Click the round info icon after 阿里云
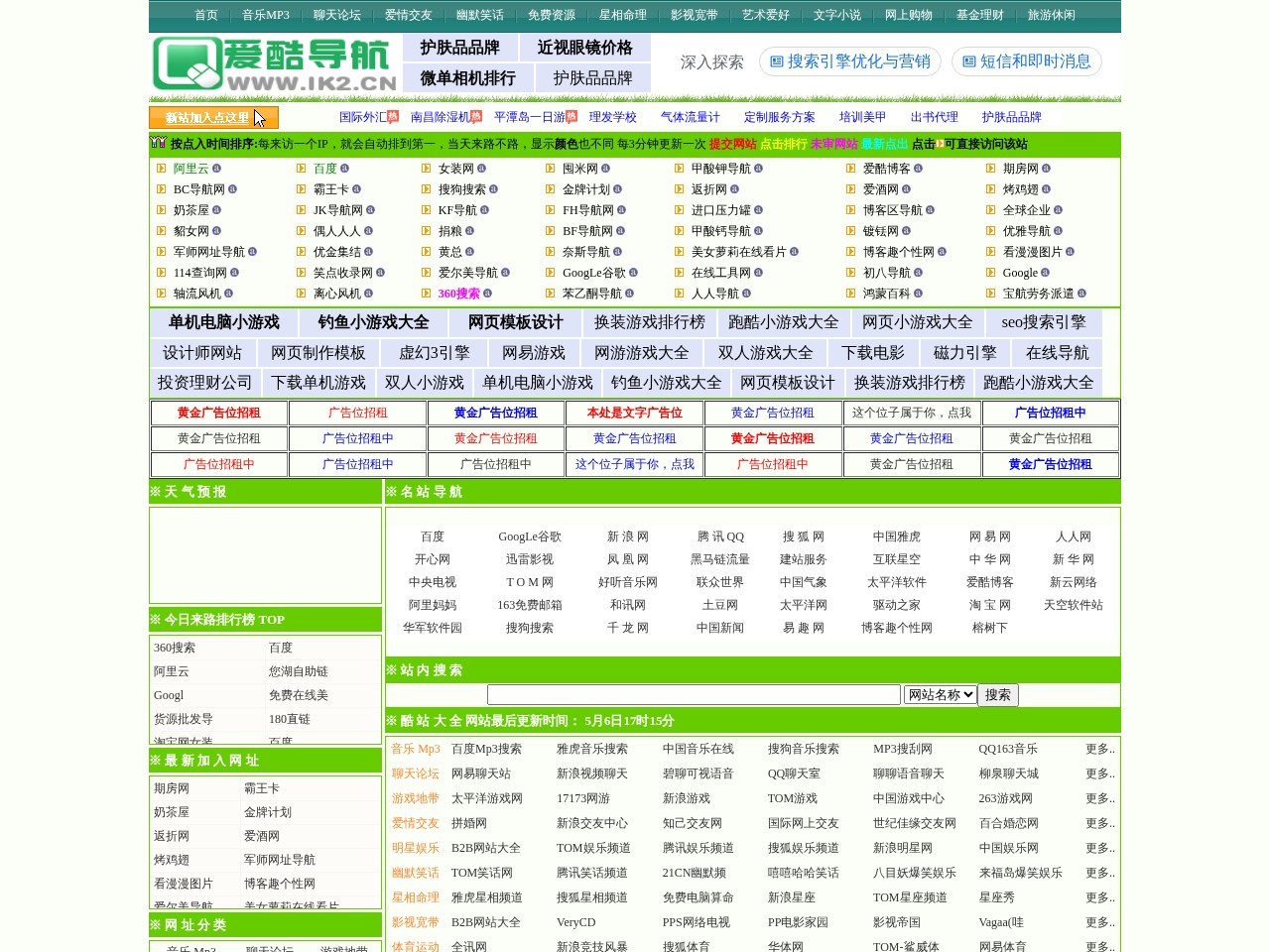The height and width of the screenshot is (952, 1270). [x=216, y=169]
